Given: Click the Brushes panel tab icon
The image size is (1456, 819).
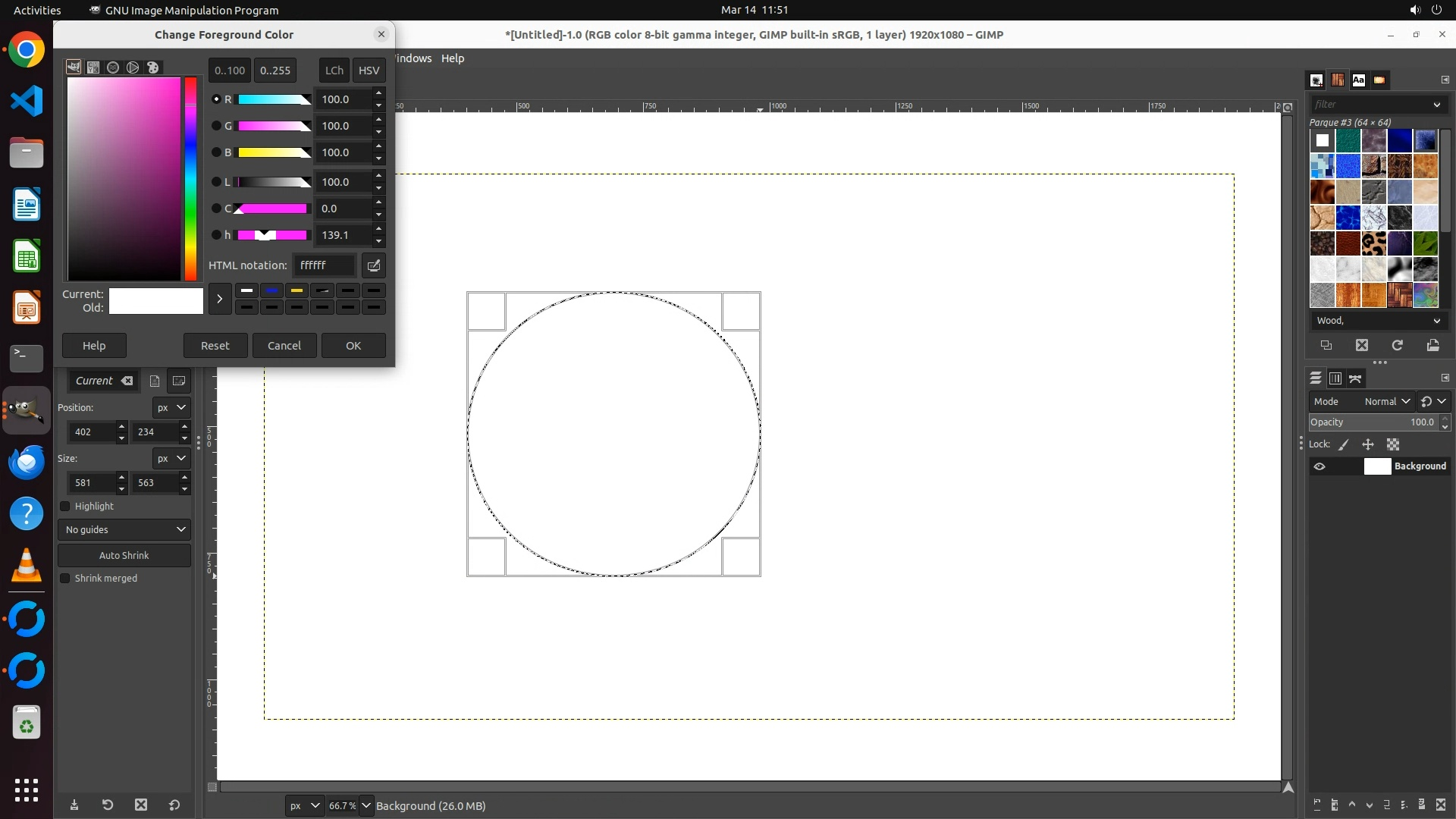Looking at the screenshot, I should (x=1316, y=80).
